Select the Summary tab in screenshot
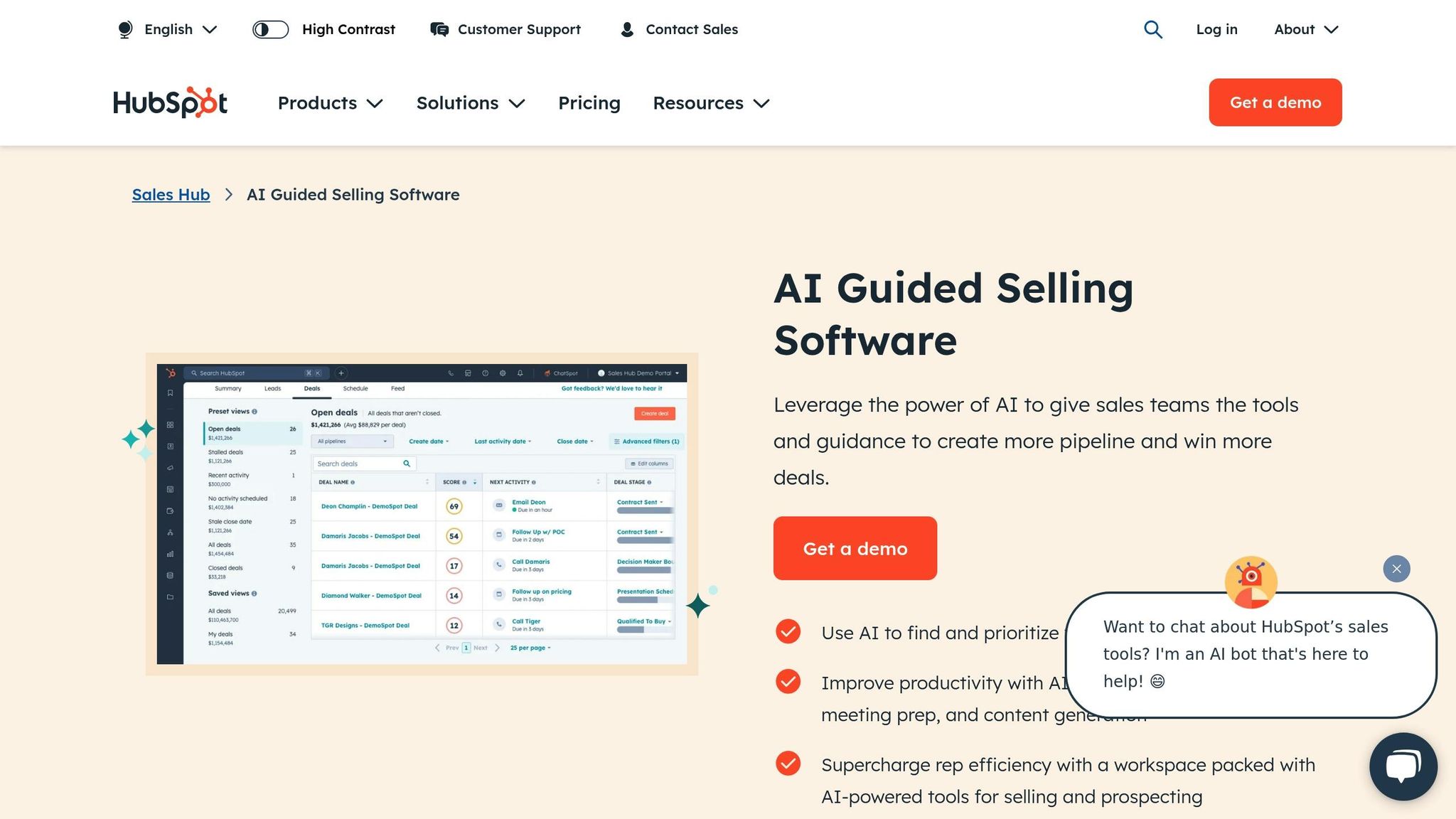 pos(228,389)
